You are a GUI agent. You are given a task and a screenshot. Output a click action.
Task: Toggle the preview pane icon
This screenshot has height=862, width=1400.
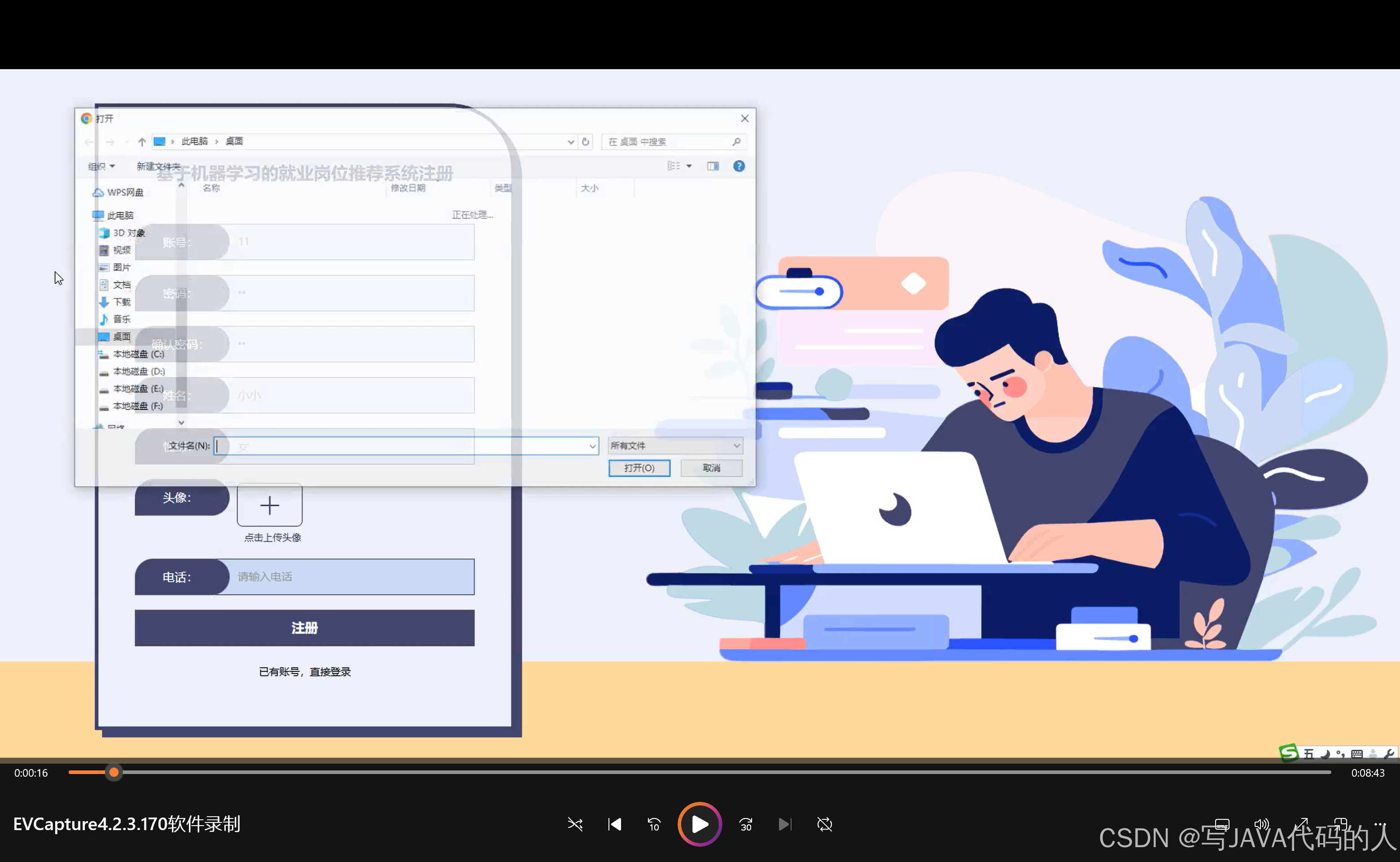click(x=713, y=166)
